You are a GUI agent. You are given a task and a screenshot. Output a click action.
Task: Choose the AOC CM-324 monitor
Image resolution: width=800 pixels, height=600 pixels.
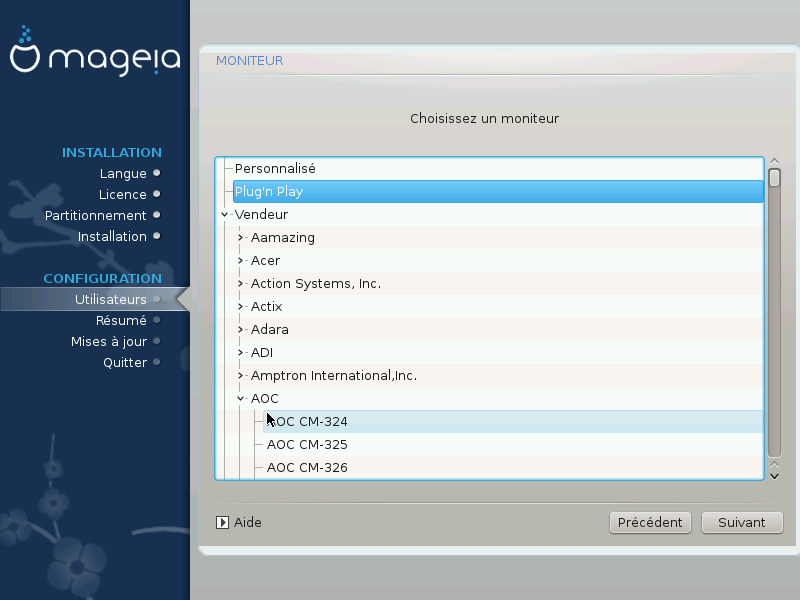tap(513, 421)
